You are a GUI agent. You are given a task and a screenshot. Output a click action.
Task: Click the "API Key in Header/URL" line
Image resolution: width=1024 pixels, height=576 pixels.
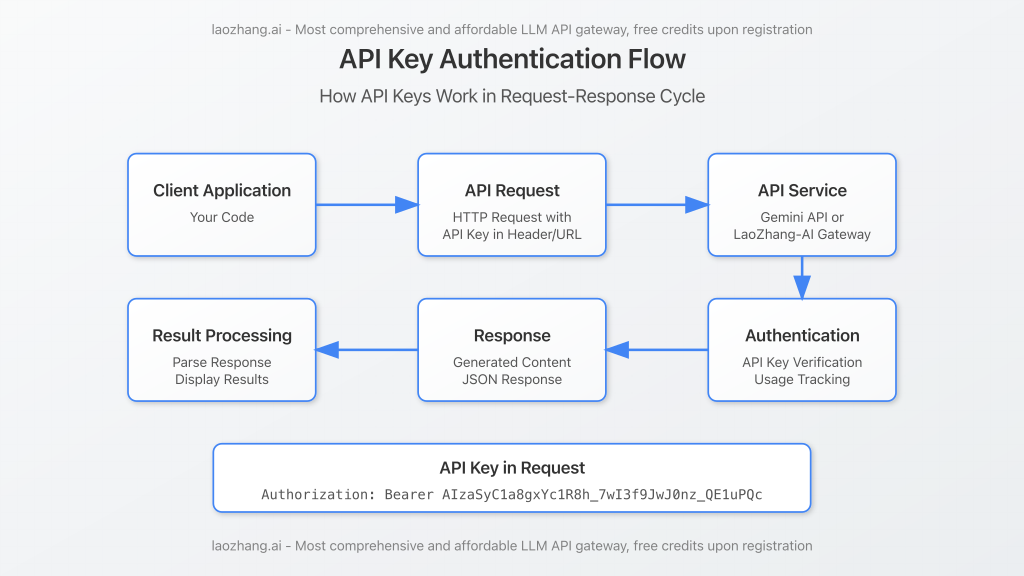[512, 234]
